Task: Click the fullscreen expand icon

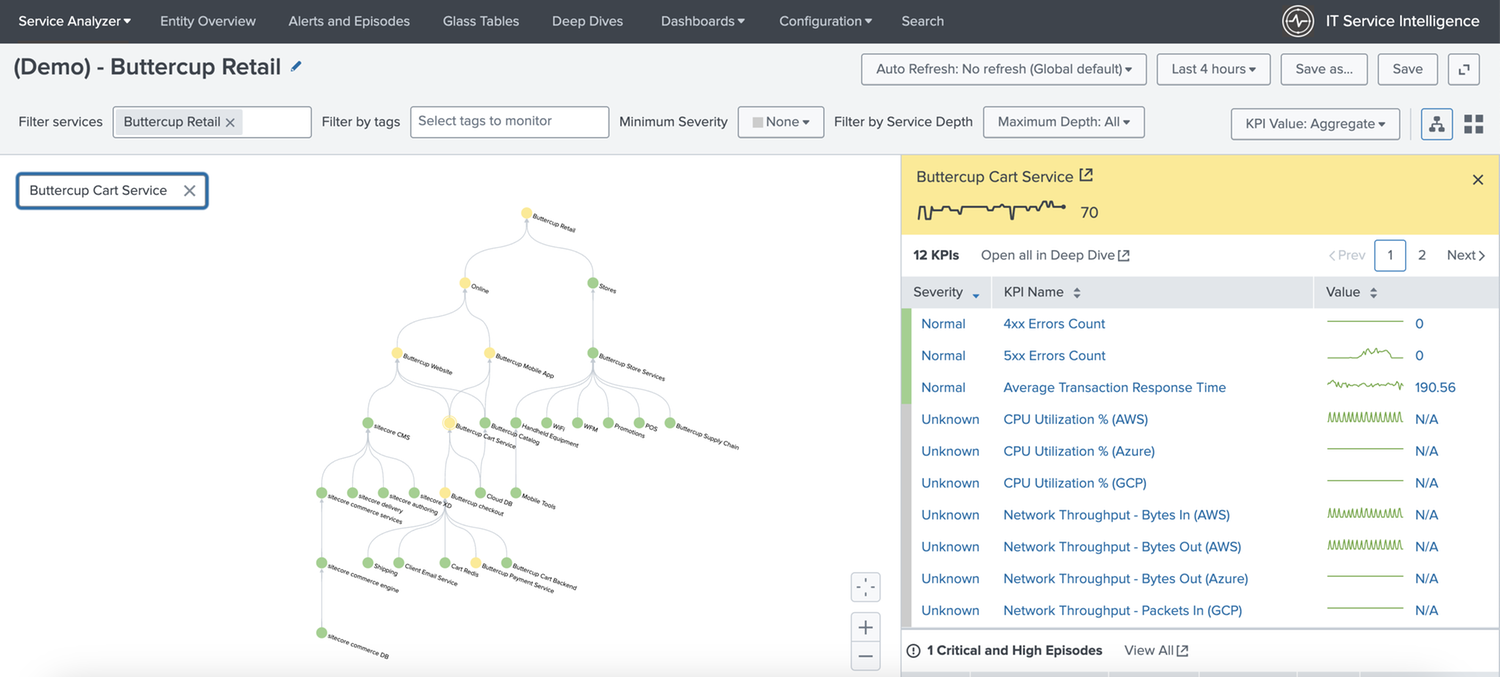Action: coord(1464,69)
